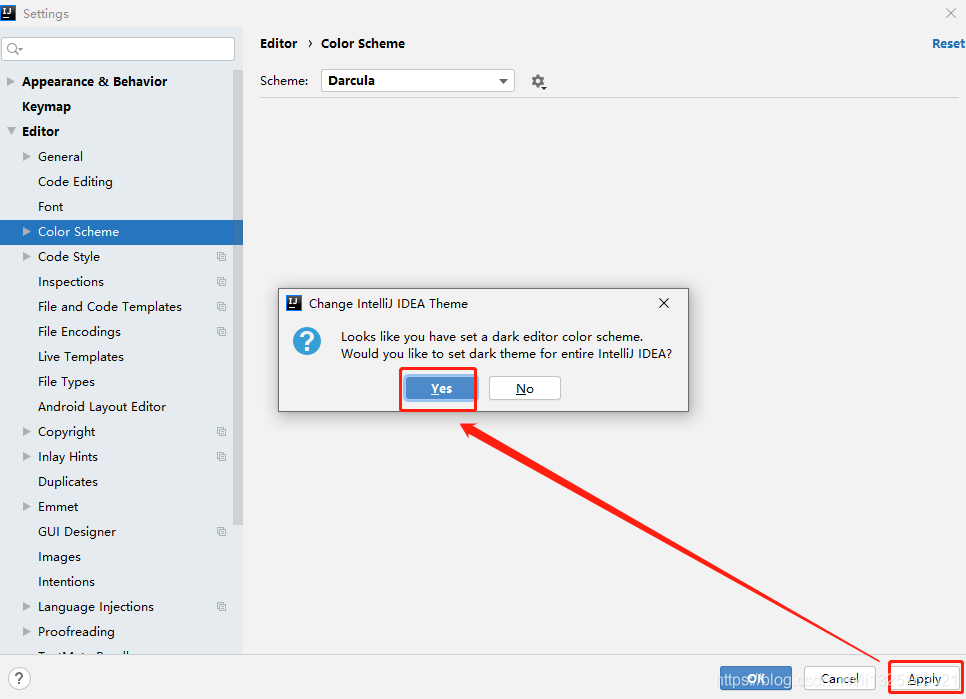Click the magnifier icon in the settings search

tap(14, 49)
